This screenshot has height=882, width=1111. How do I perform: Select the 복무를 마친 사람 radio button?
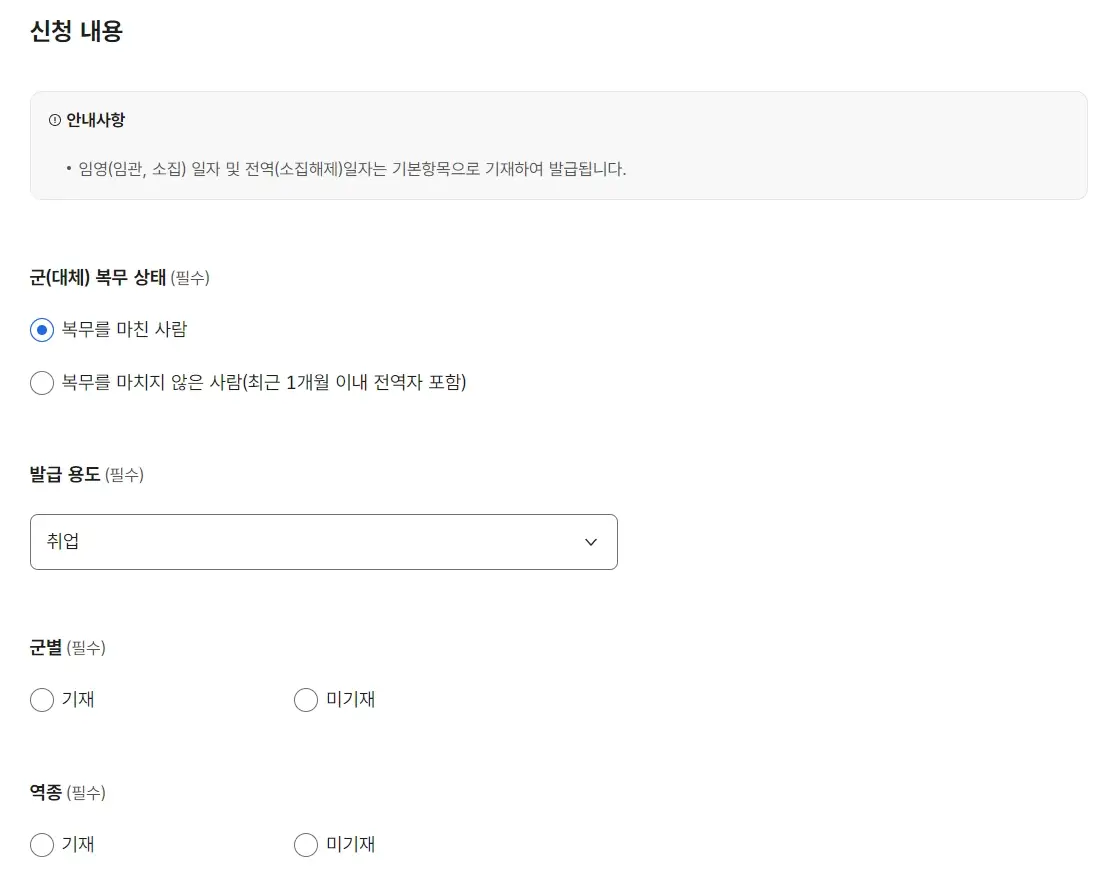click(41, 329)
